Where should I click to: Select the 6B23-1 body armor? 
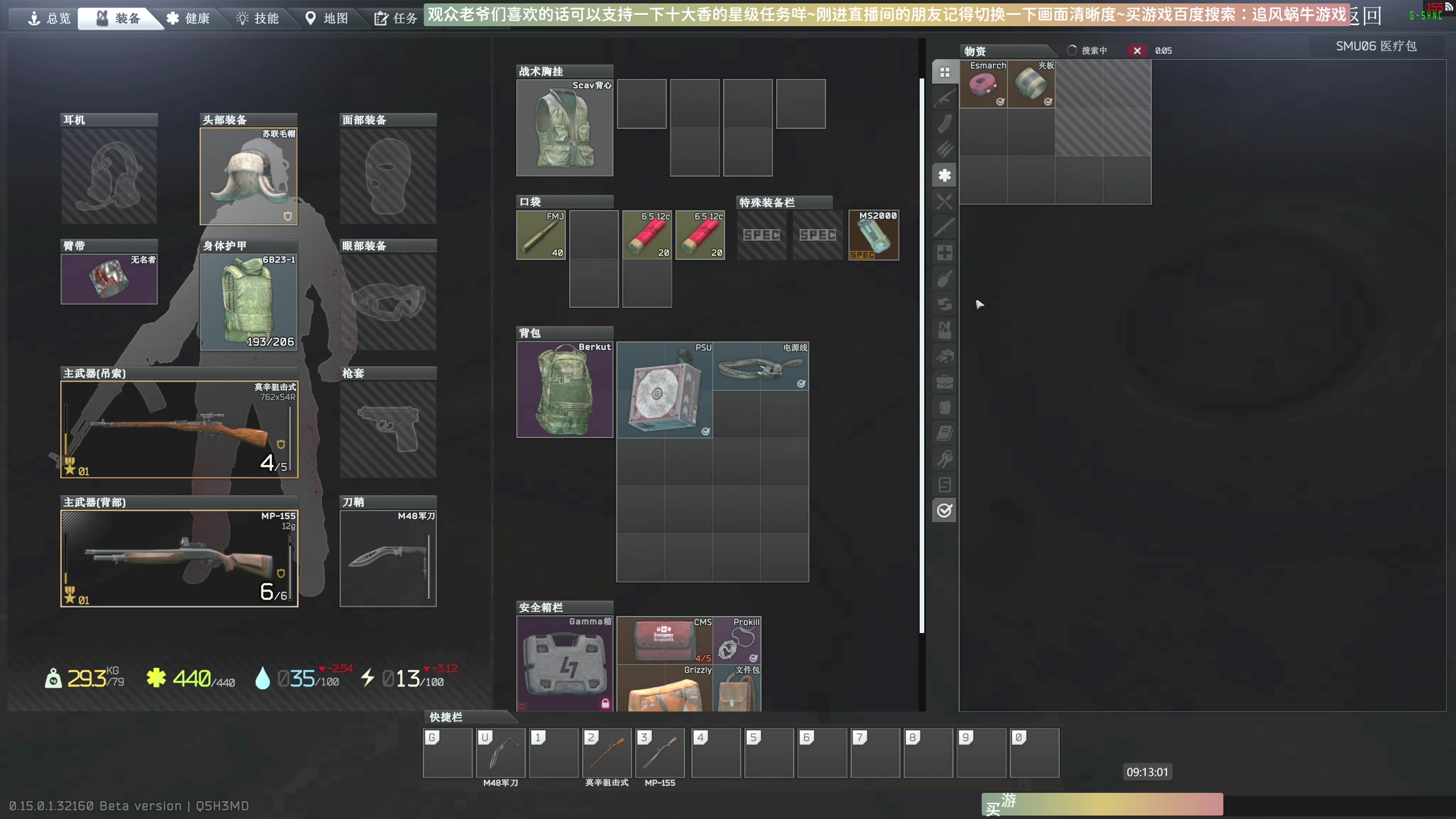(x=249, y=302)
